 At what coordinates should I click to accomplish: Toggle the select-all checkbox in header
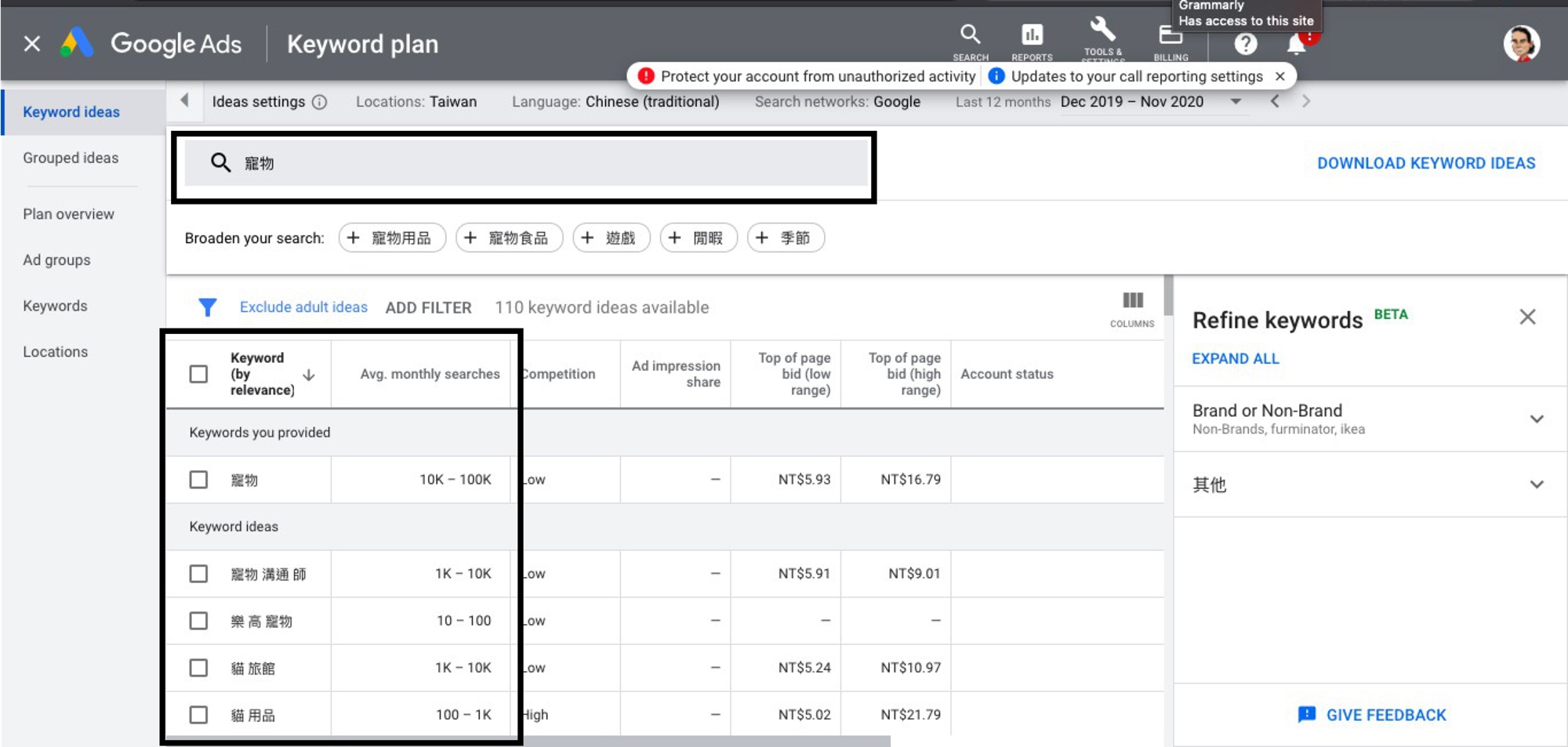tap(198, 374)
